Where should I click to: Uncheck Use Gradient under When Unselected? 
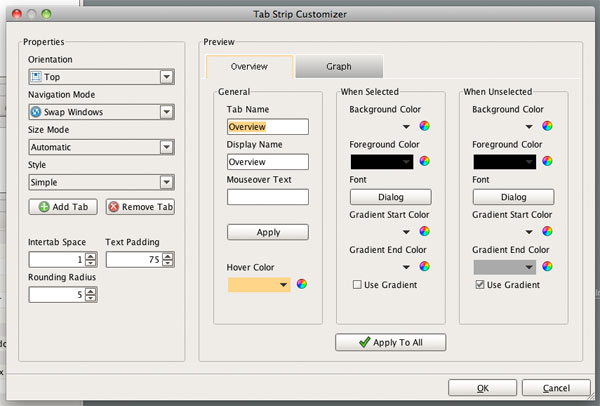click(480, 285)
